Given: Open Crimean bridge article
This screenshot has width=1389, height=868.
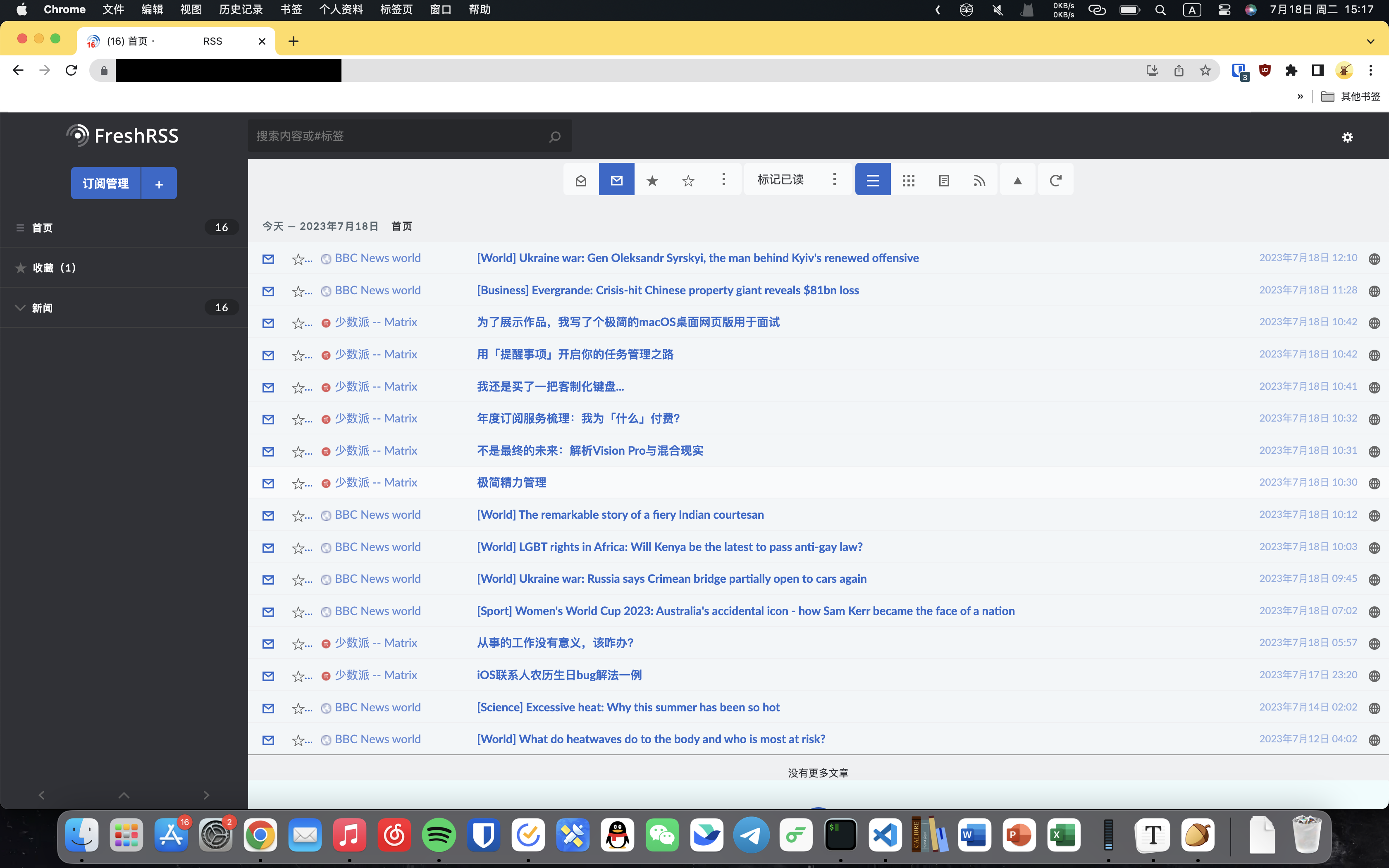Looking at the screenshot, I should [671, 579].
